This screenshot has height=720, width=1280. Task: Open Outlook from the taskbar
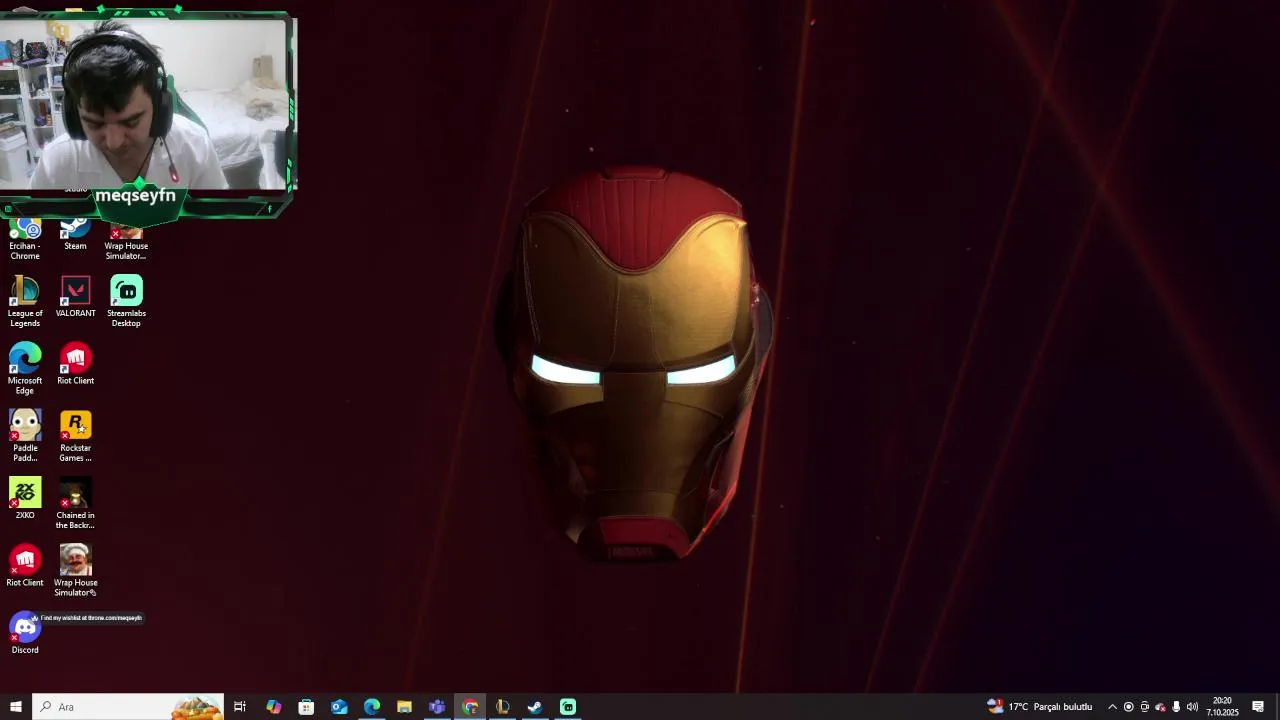point(339,707)
